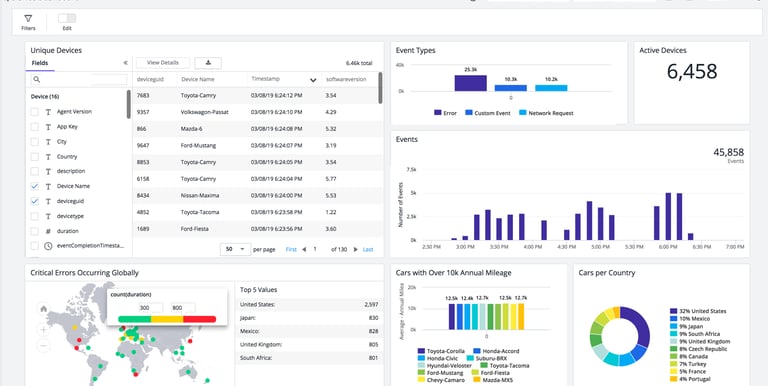Screen dimensions: 768x386
Task: Check the description field checkbox
Action: click(x=35, y=171)
